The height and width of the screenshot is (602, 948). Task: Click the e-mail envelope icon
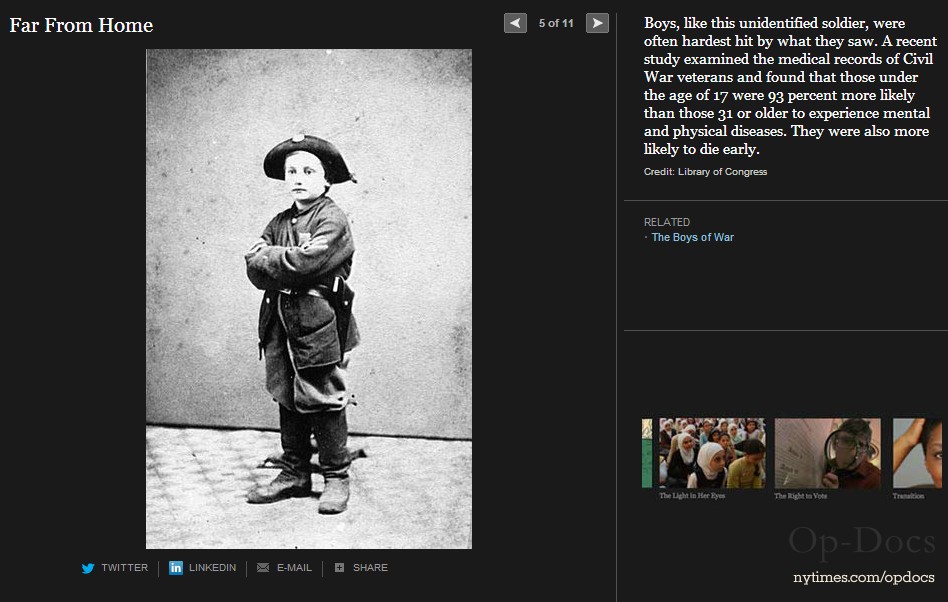[x=263, y=568]
